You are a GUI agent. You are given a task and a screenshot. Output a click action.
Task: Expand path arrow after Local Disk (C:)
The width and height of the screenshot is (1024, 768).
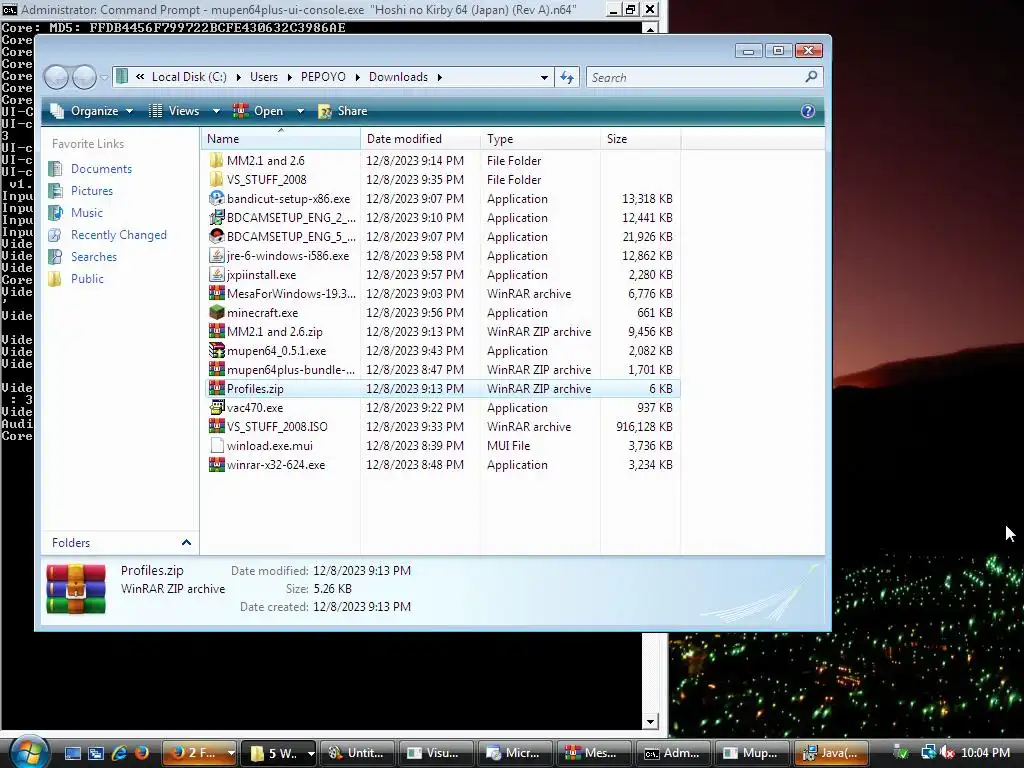tap(238, 77)
